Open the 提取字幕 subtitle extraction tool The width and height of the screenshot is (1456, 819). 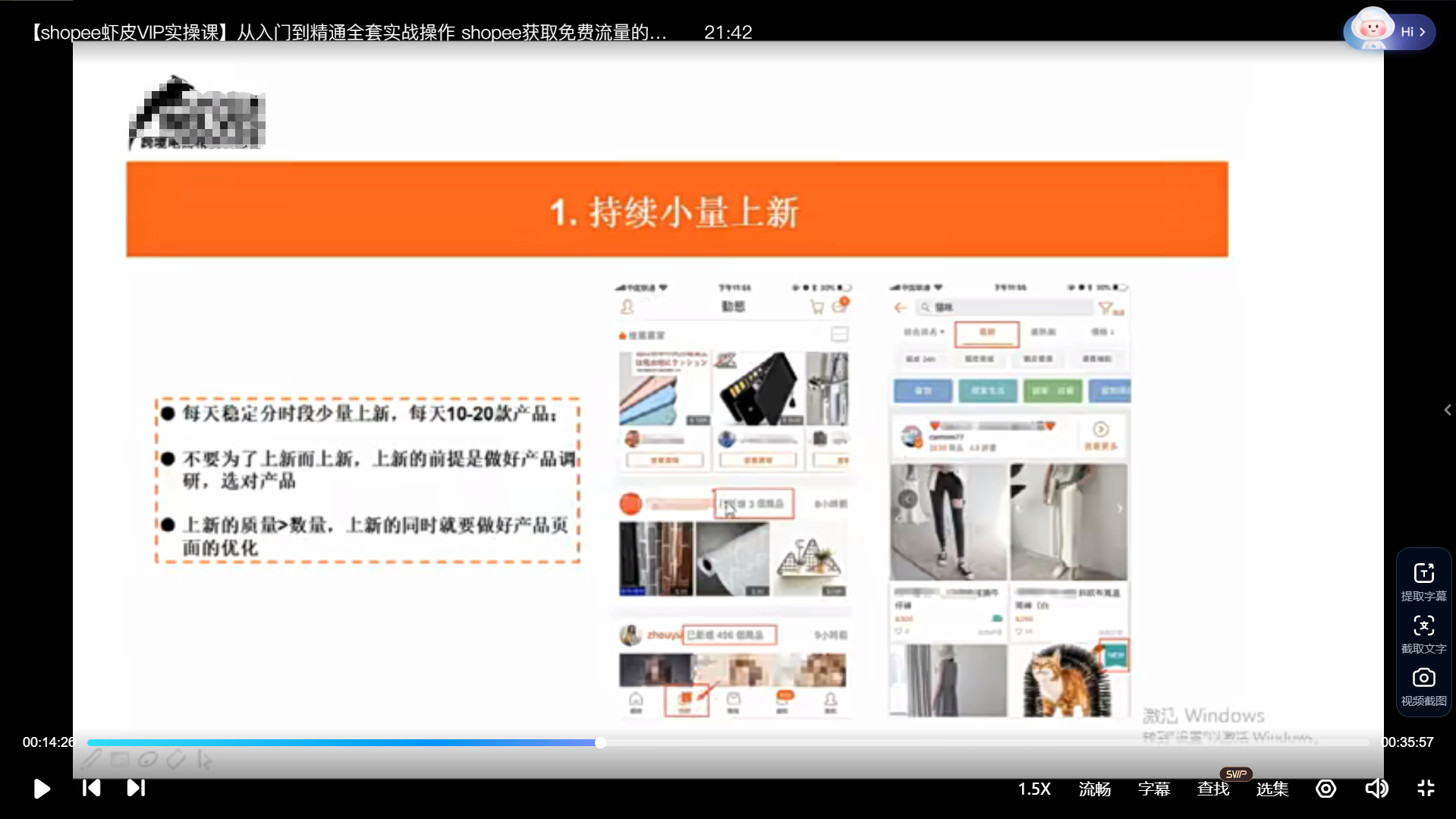pyautogui.click(x=1423, y=581)
